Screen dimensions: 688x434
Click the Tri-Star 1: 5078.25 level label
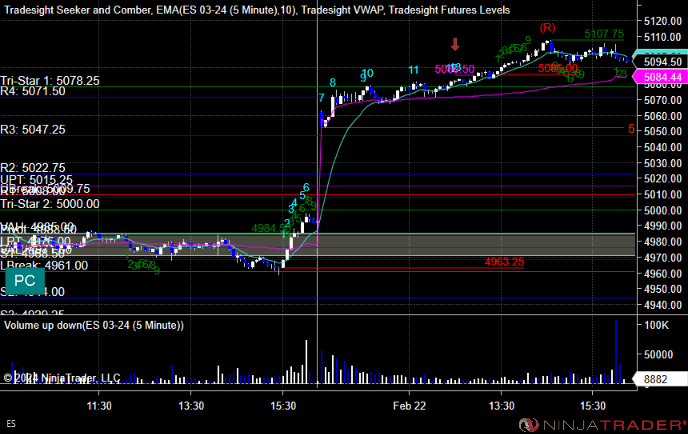[50, 80]
